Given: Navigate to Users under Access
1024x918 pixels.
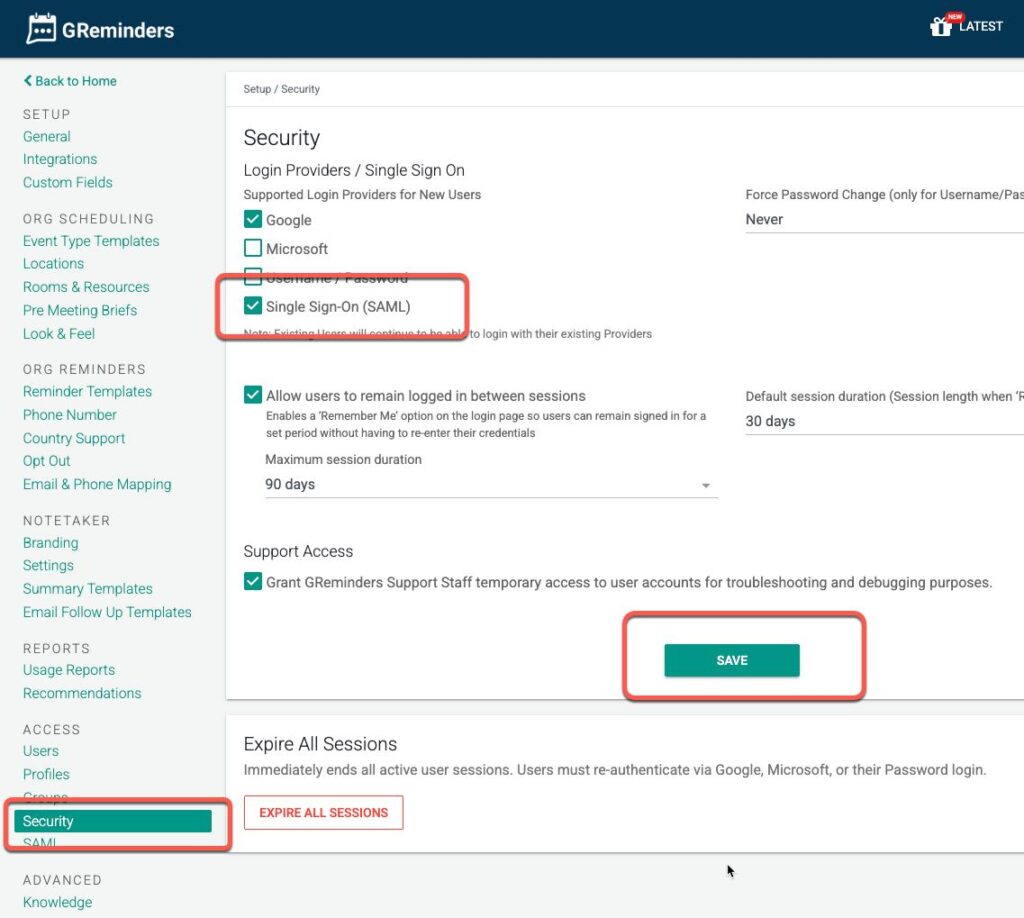Looking at the screenshot, I should click(x=41, y=751).
